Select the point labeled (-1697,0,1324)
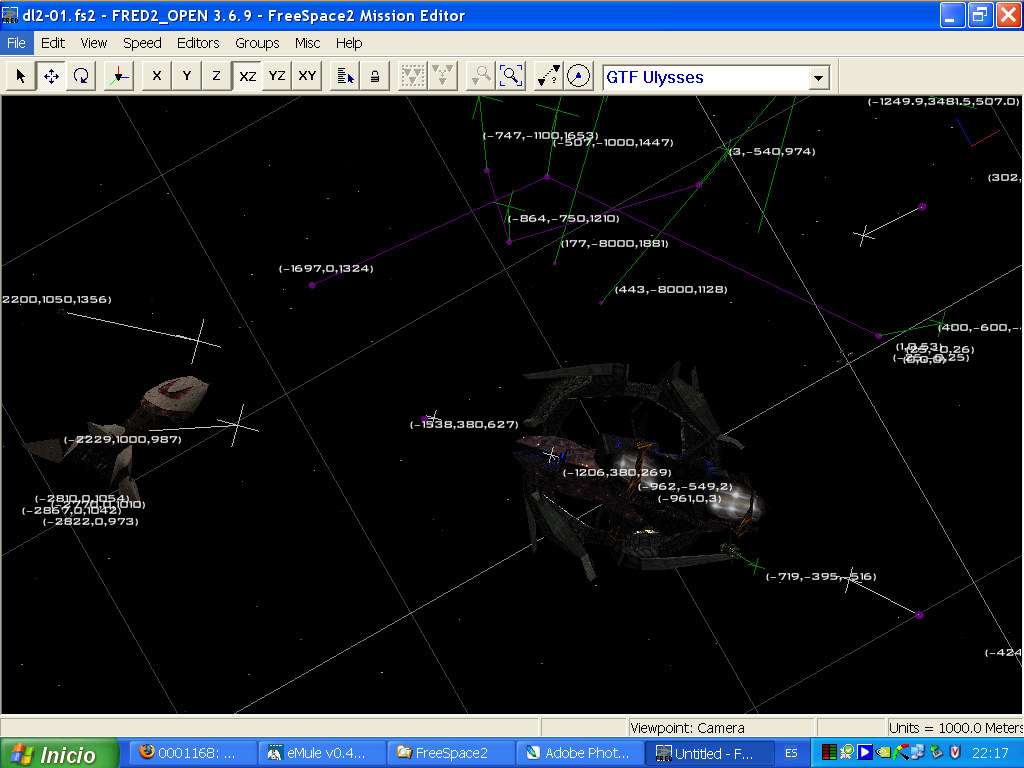This screenshot has width=1024, height=768. [x=312, y=285]
